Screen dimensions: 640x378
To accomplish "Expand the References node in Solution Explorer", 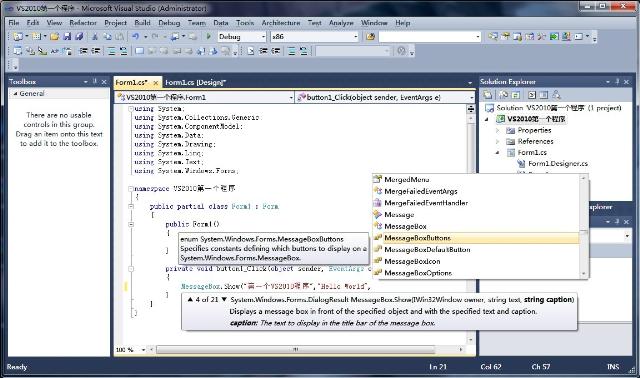I will pos(497,142).
